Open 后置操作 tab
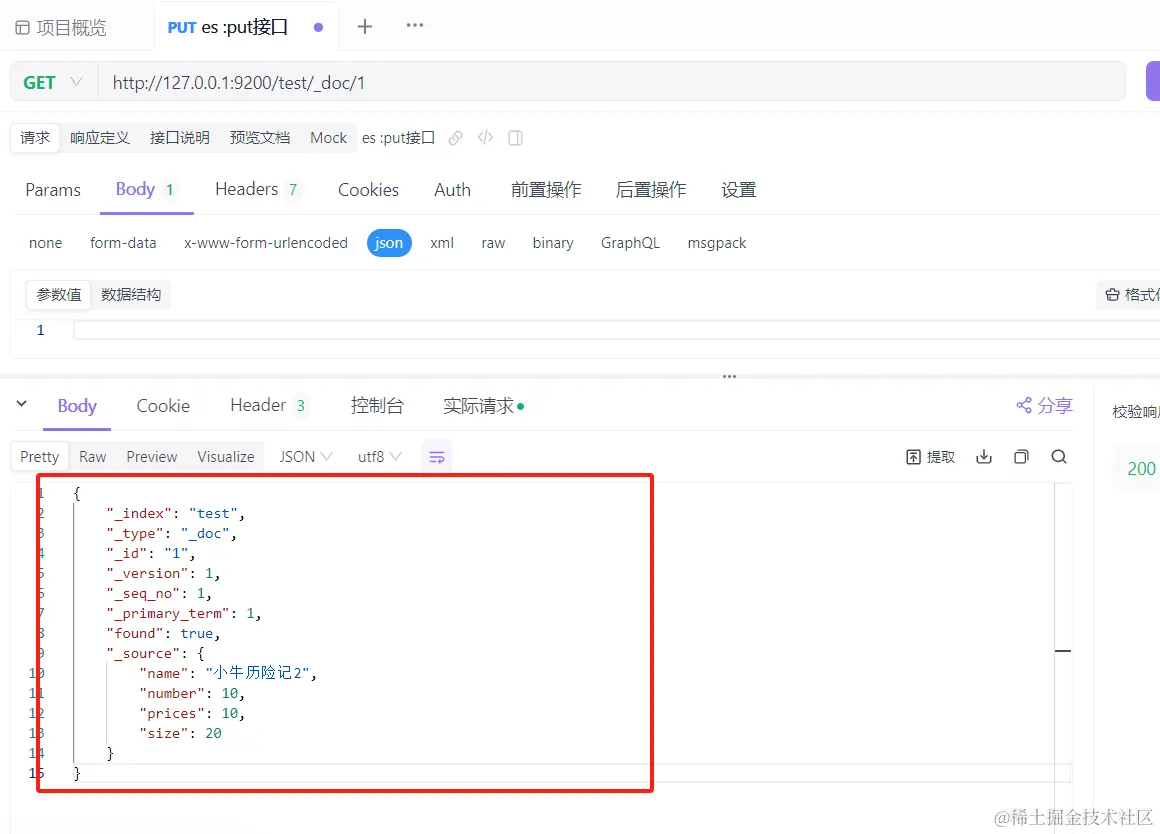 click(x=651, y=189)
